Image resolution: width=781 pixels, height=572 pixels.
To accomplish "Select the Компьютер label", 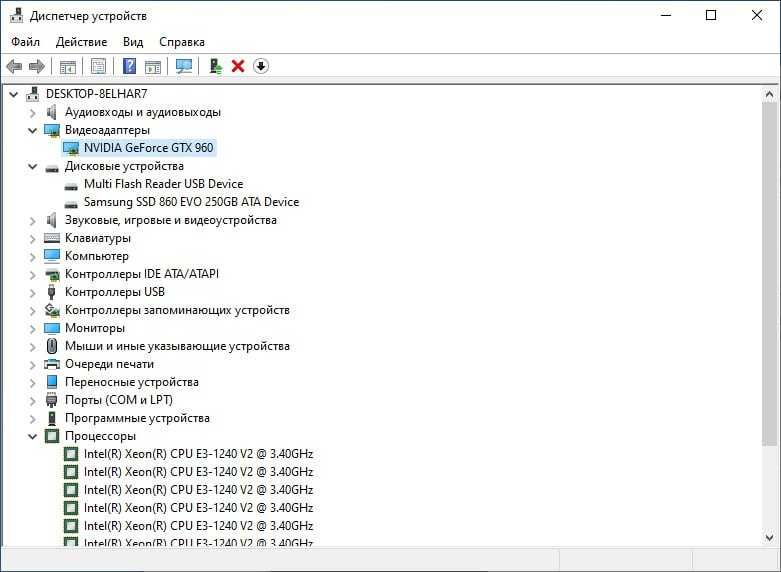I will click(97, 256).
